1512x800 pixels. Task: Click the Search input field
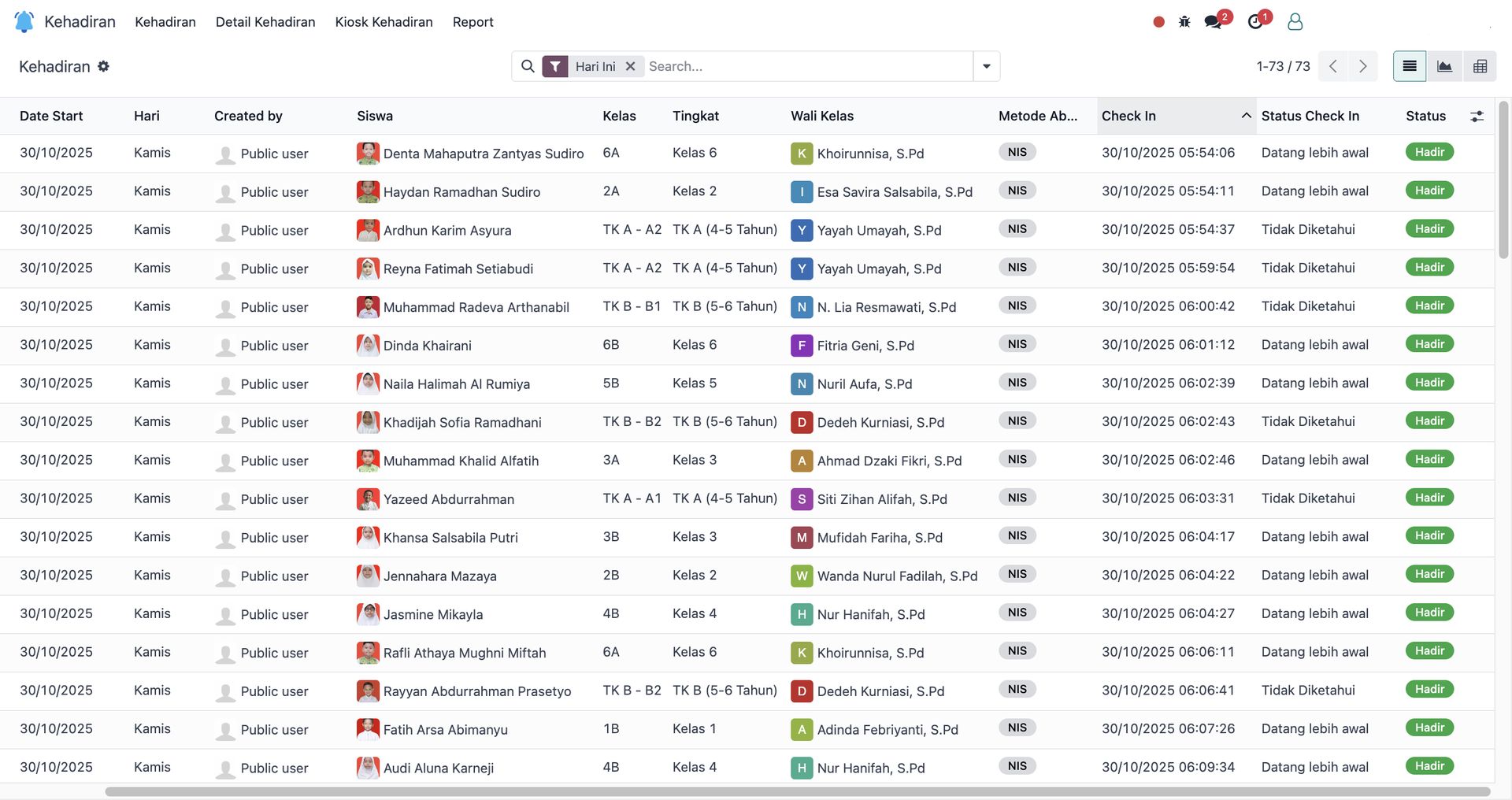coord(807,67)
